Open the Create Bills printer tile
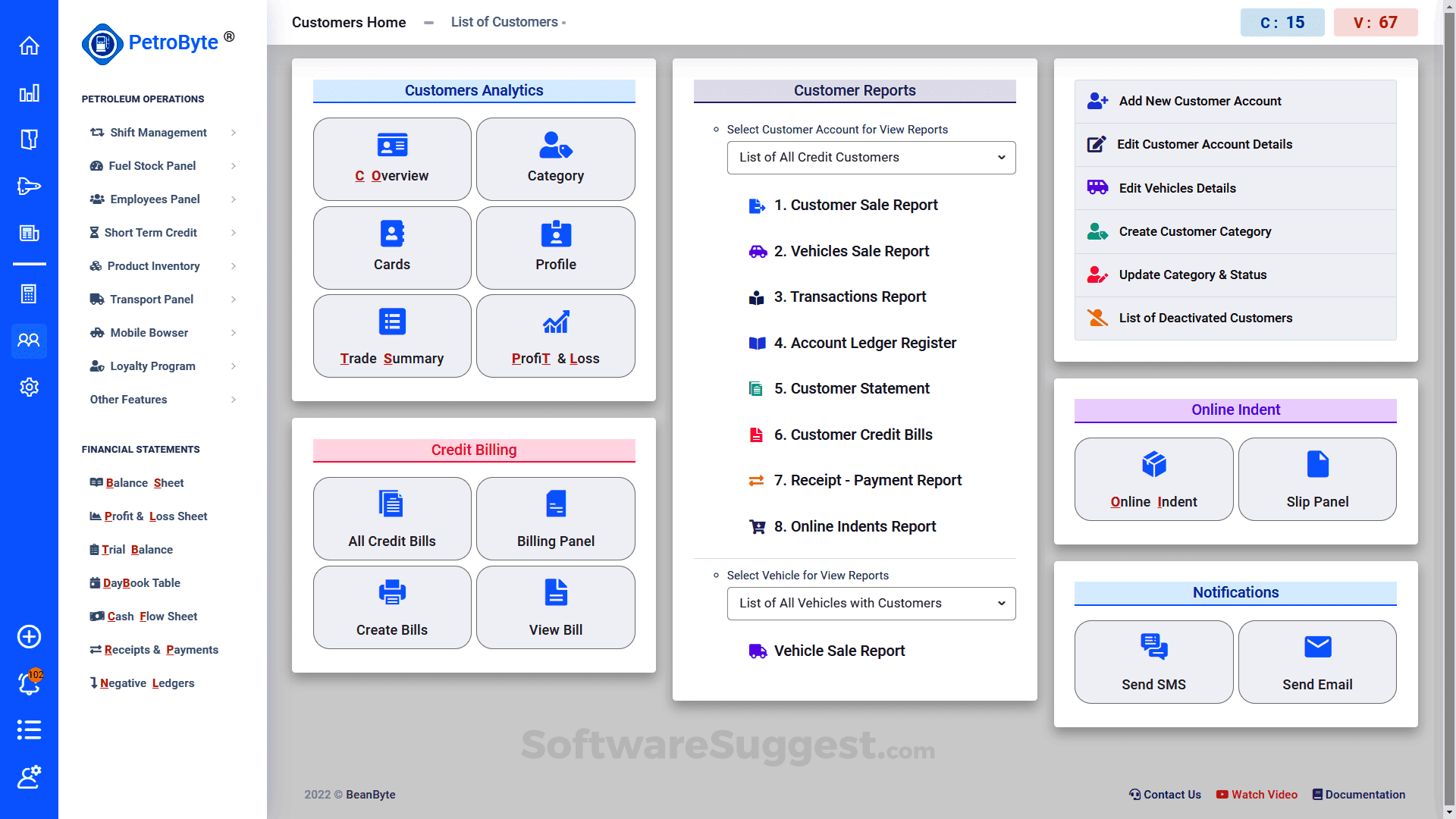 (x=392, y=607)
